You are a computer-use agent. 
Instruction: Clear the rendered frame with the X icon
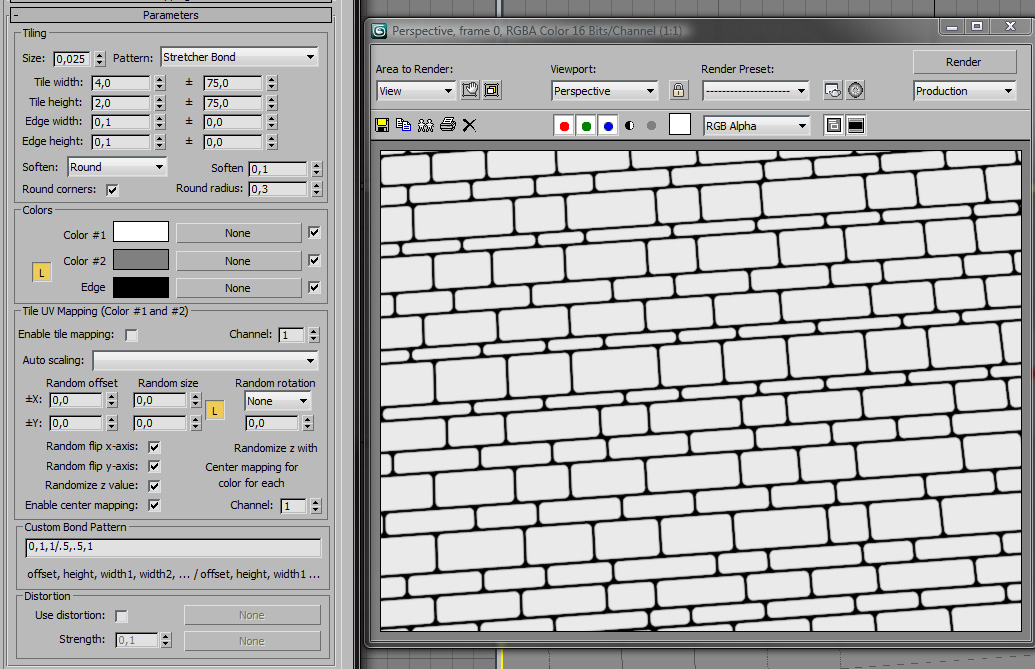click(469, 125)
